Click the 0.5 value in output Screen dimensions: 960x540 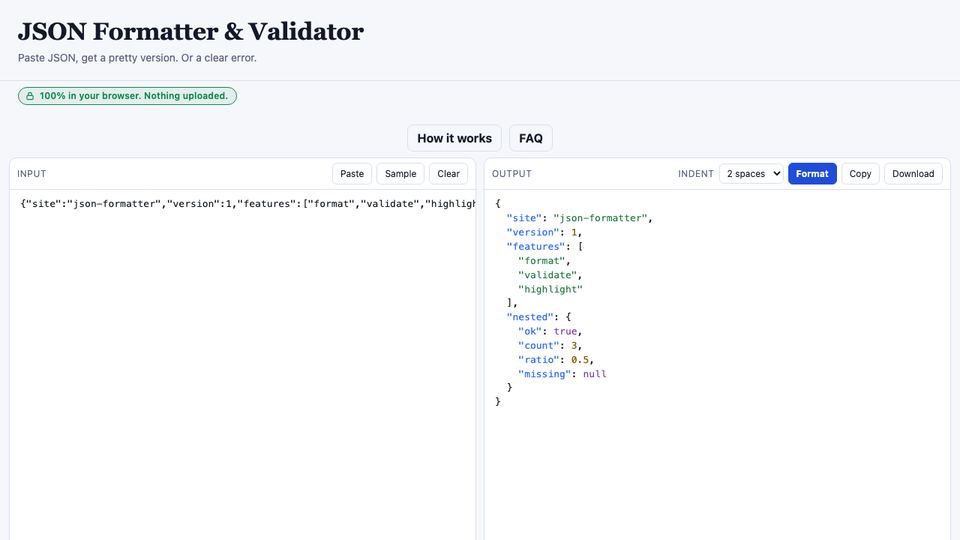580,359
